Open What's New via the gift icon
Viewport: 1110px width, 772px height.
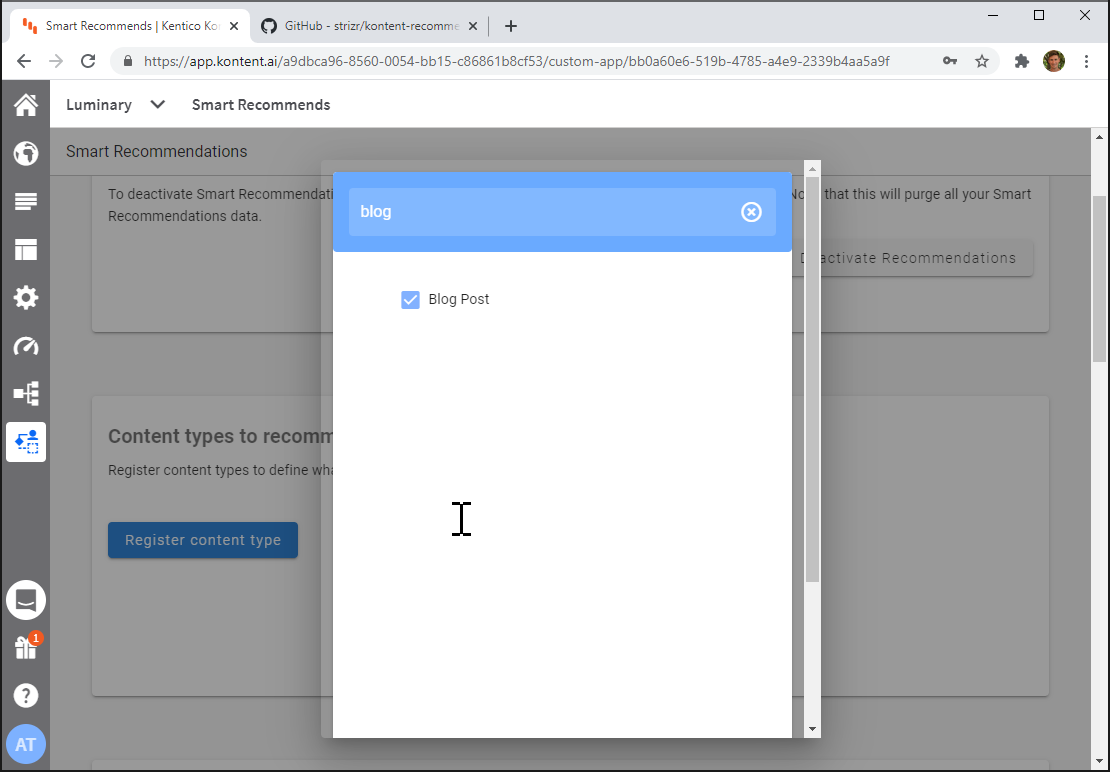25,647
